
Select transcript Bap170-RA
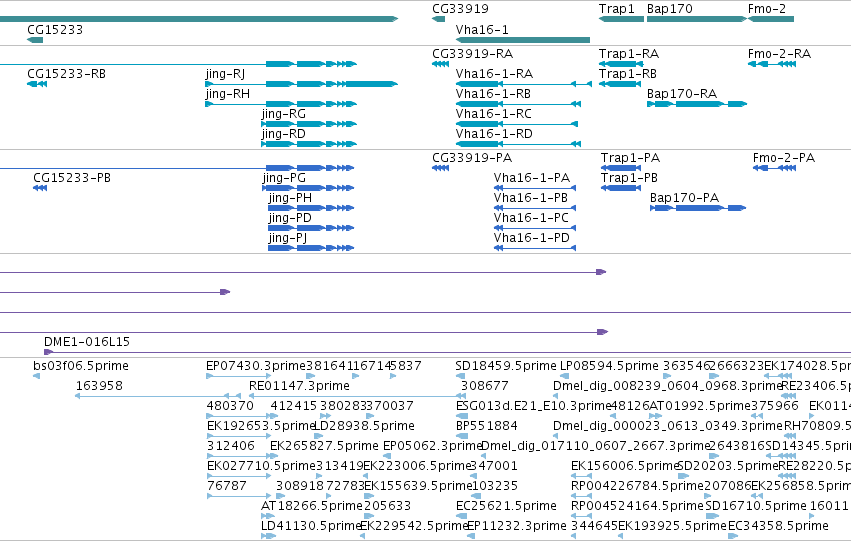(697, 104)
